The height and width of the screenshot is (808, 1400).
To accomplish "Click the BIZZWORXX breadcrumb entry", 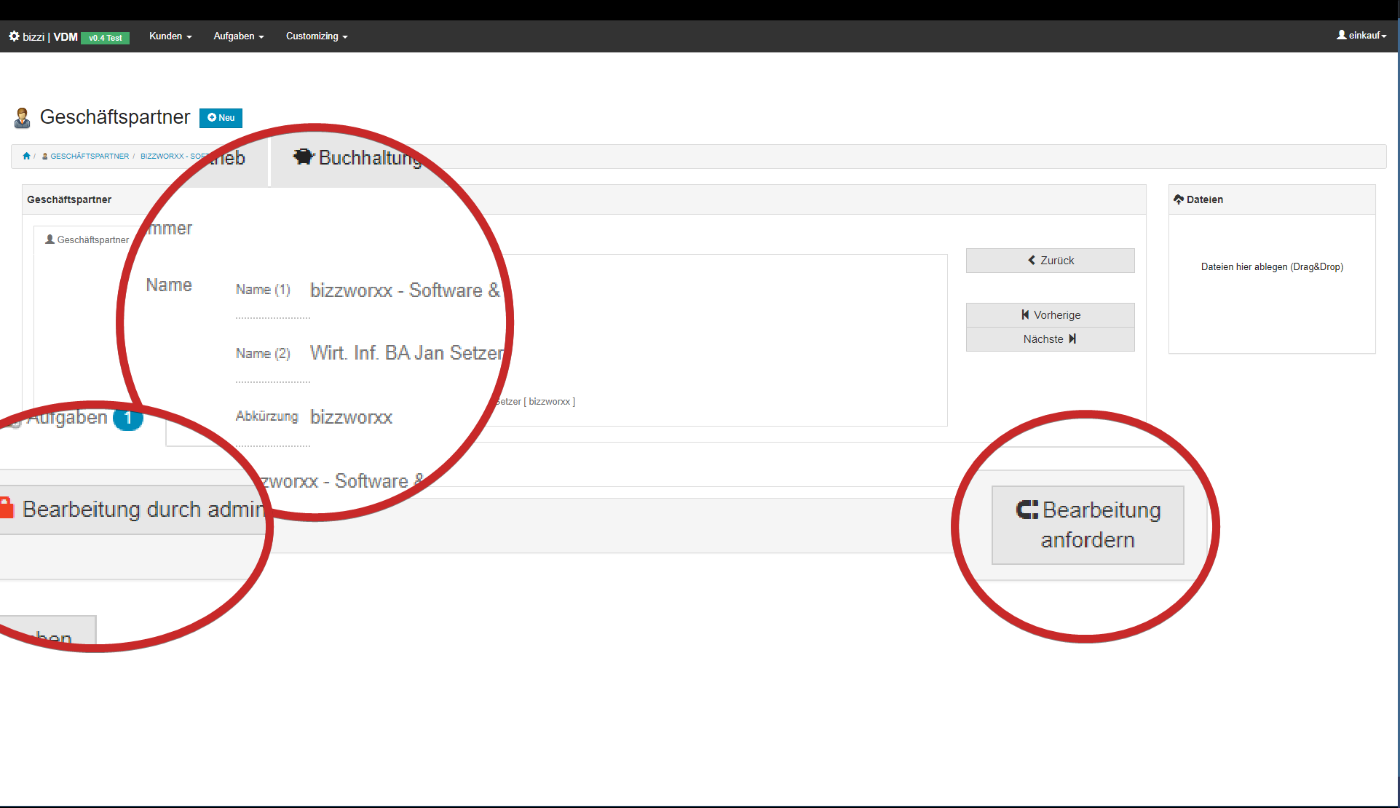I will pyautogui.click(x=175, y=157).
